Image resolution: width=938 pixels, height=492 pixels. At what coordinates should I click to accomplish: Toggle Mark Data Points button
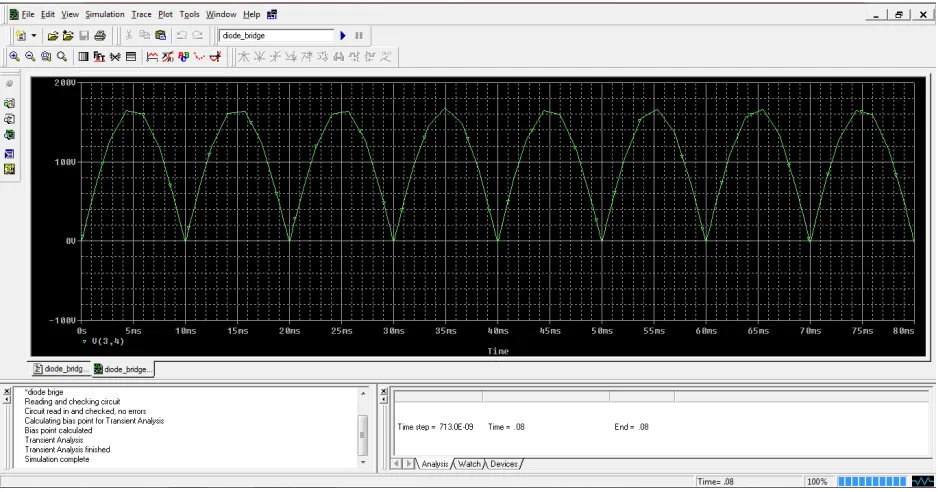199,56
